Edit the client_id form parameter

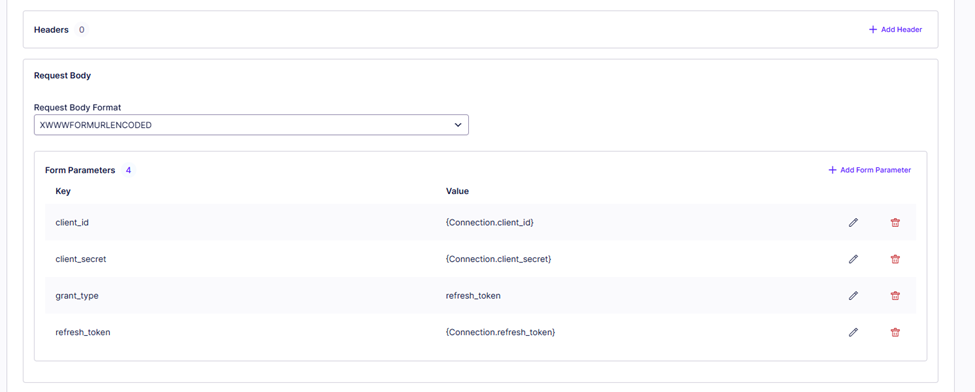tap(853, 222)
